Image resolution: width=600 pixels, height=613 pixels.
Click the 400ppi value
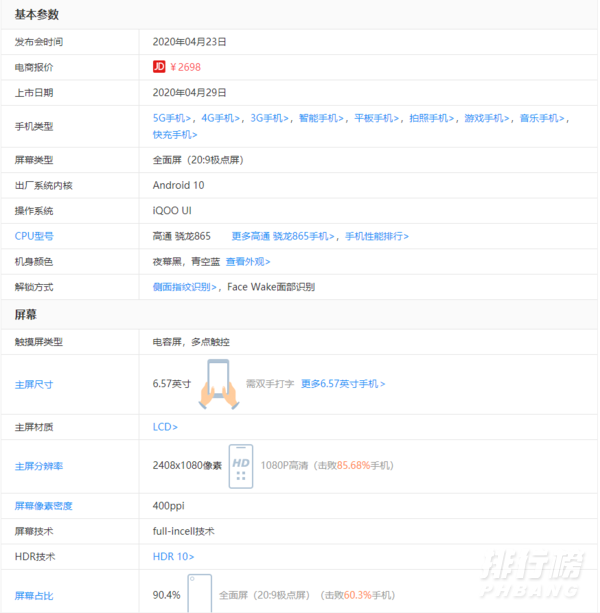coord(168,506)
